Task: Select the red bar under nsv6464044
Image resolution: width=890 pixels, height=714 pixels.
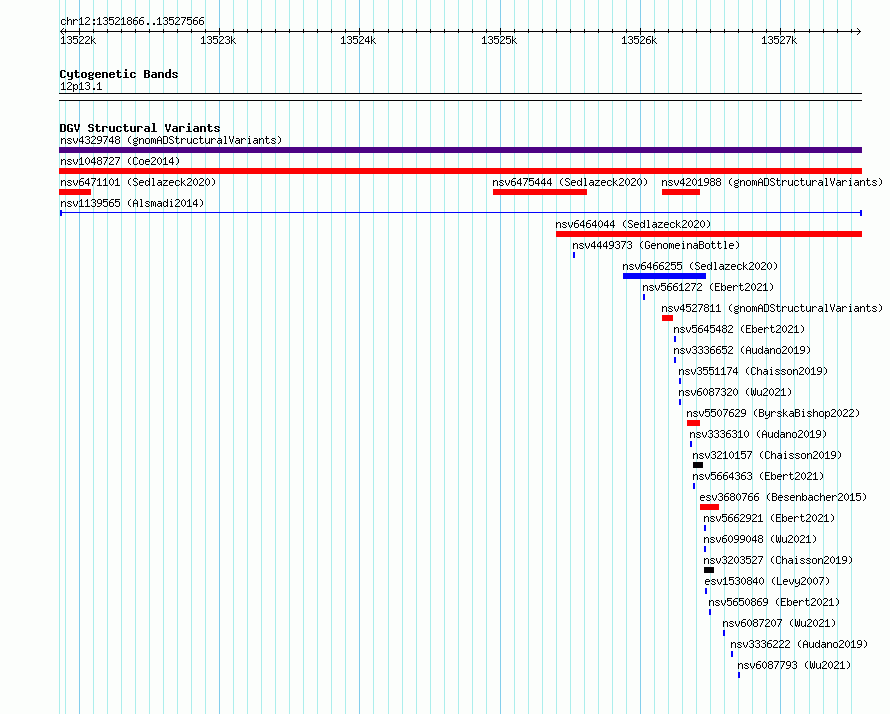Action: [709, 234]
